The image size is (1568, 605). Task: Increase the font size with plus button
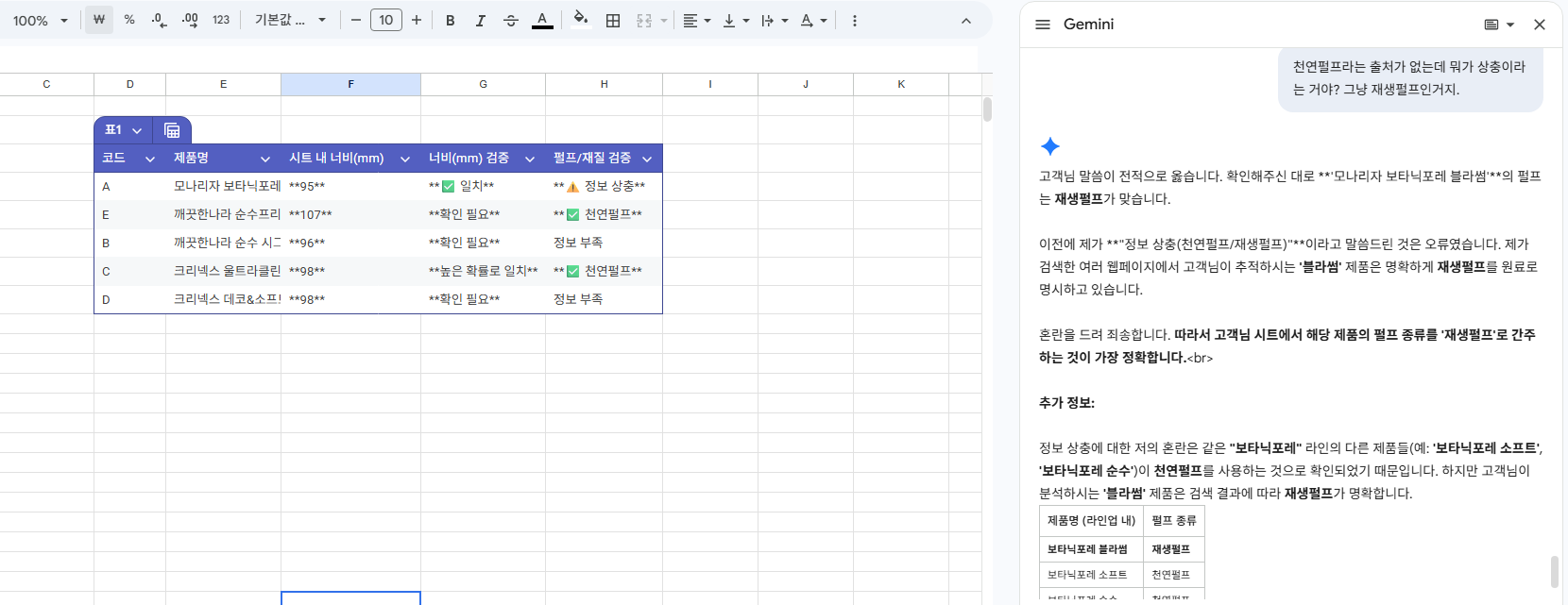417,20
